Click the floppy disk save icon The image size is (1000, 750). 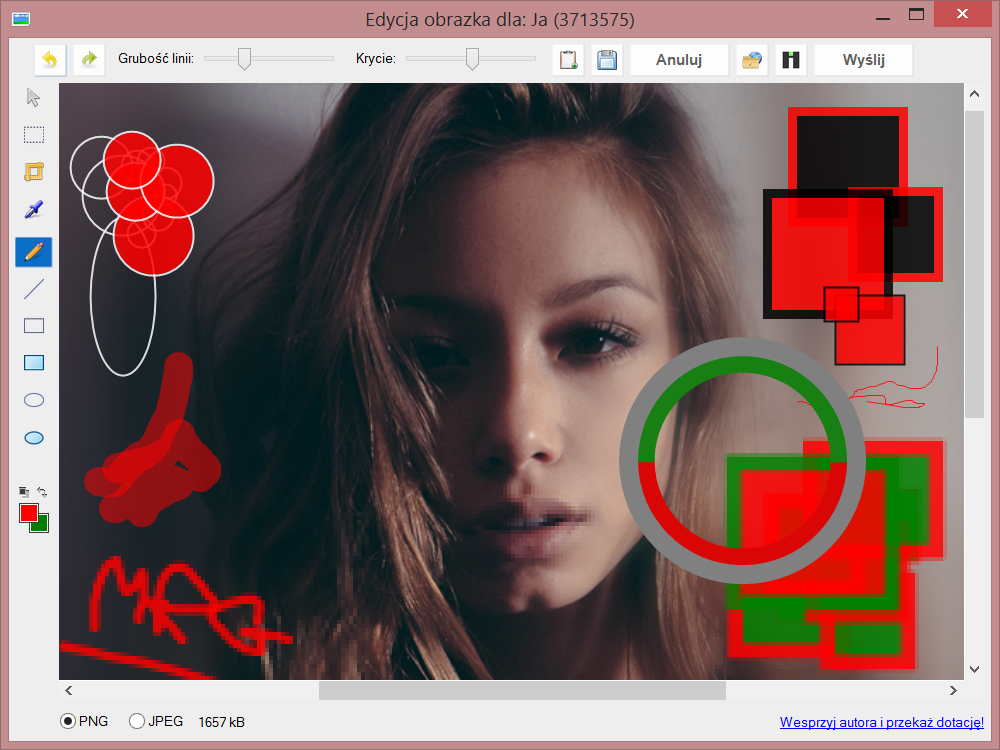click(606, 60)
